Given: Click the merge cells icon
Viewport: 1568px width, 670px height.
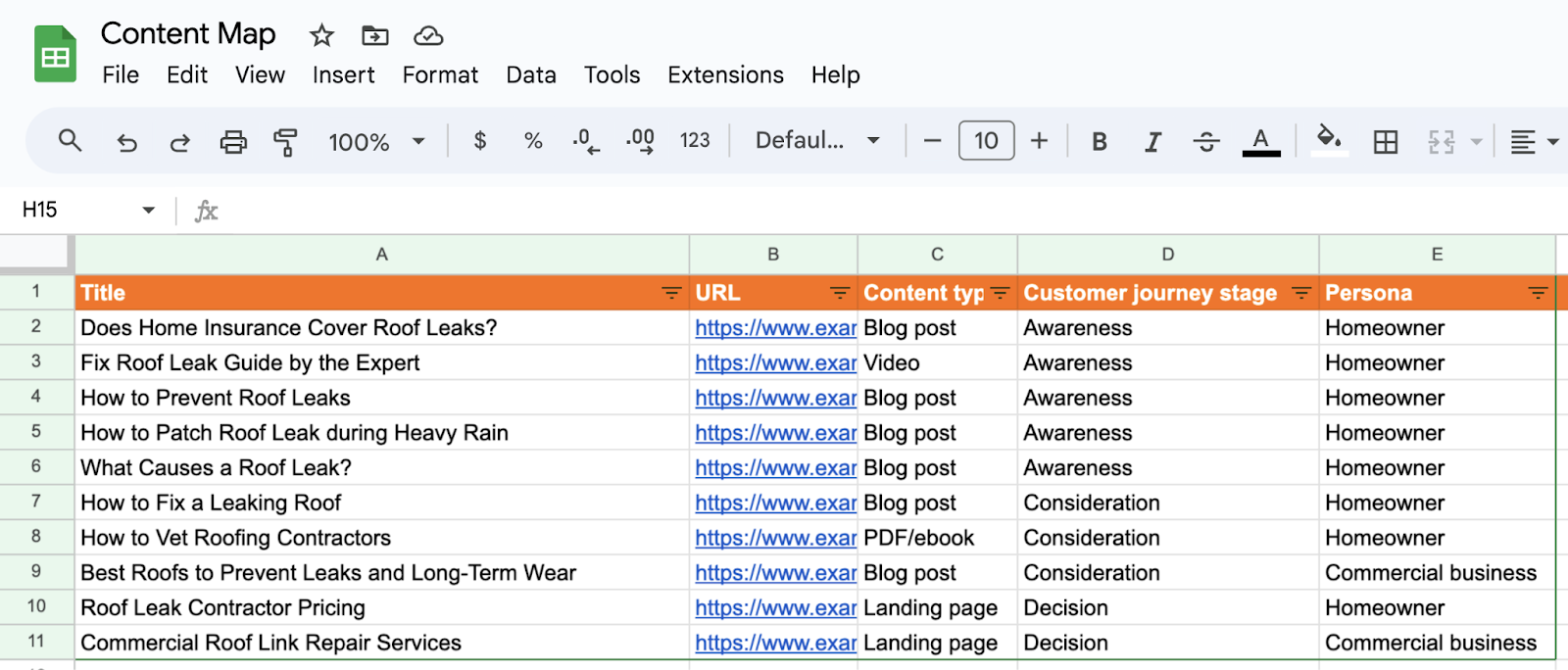Looking at the screenshot, I should coord(1441,142).
